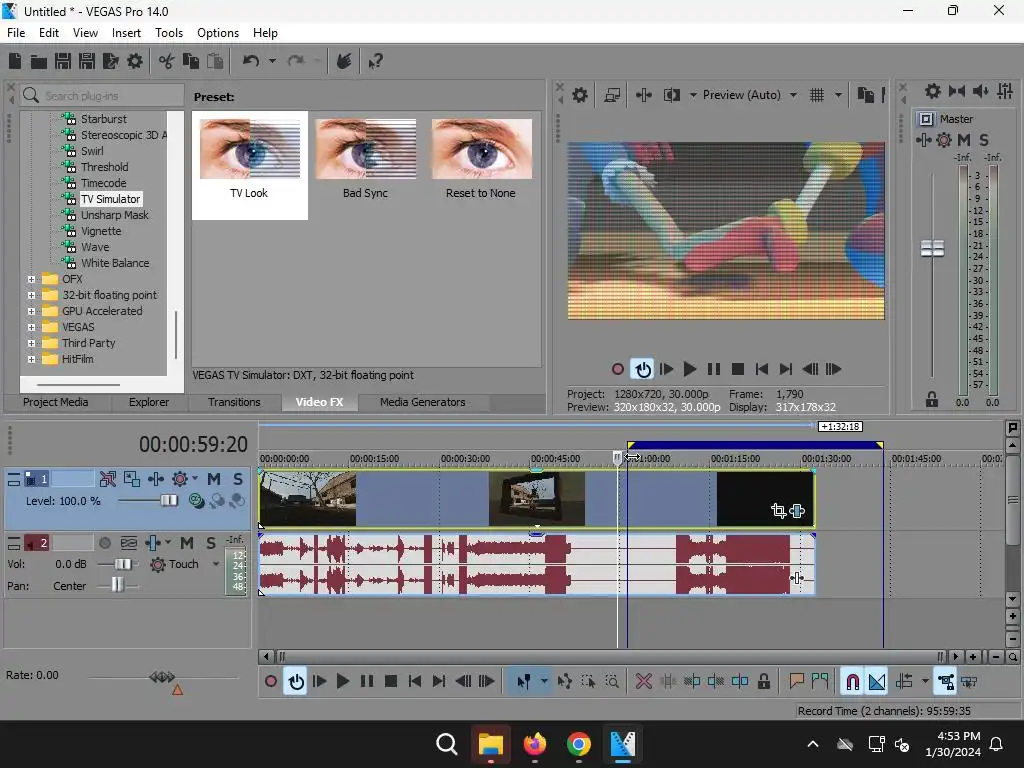
Task: Play the timeline from the bottom transport
Action: [x=343, y=682]
